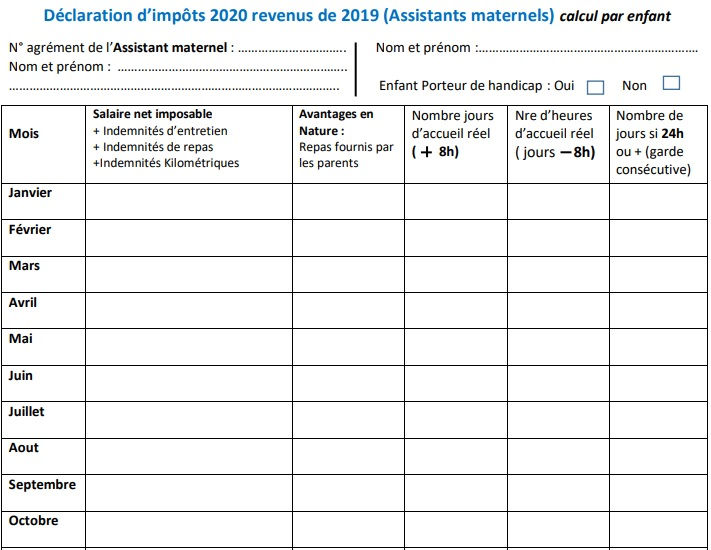The width and height of the screenshot is (711, 550).
Task: Click Aout nombre jours d'accueil cell
Action: (x=456, y=457)
